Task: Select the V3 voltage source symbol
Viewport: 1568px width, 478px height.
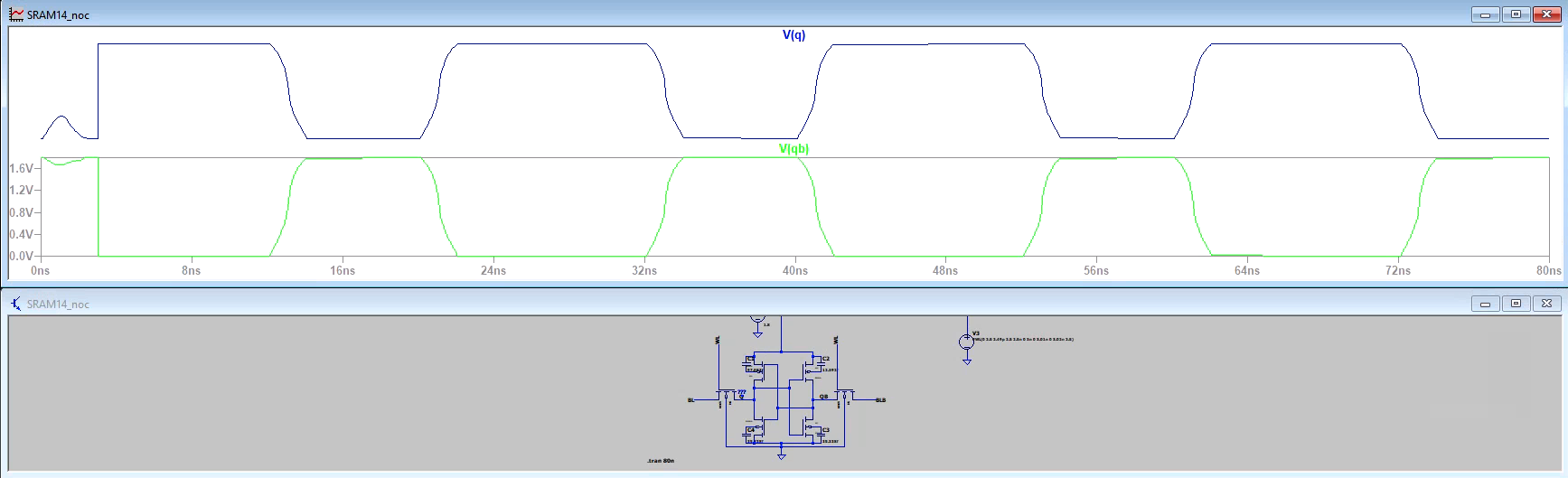Action: (966, 342)
